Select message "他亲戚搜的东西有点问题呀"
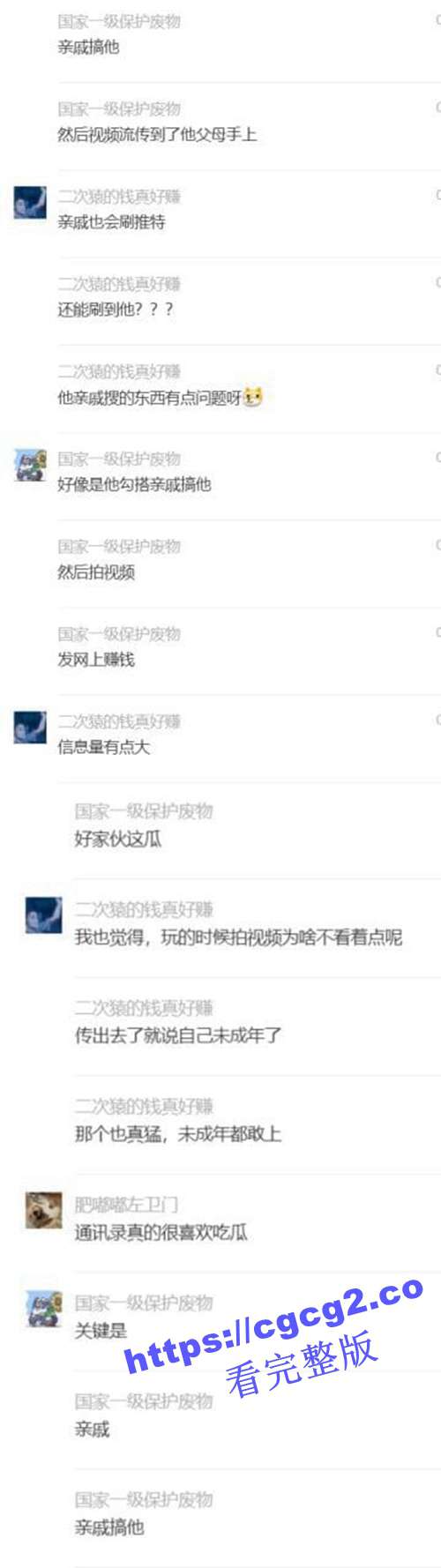 (149, 398)
